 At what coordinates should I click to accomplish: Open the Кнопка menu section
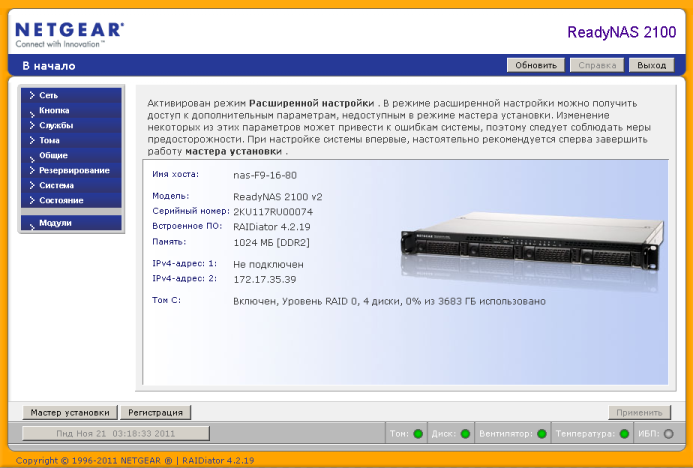pos(71,110)
